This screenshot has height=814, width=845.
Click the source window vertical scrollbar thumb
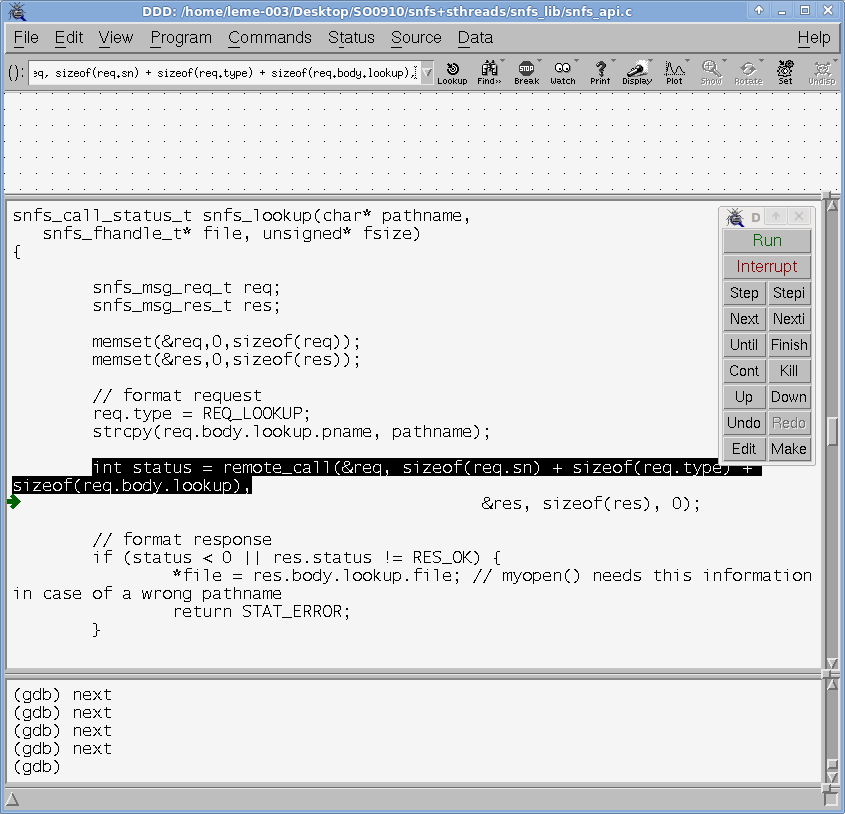[833, 431]
